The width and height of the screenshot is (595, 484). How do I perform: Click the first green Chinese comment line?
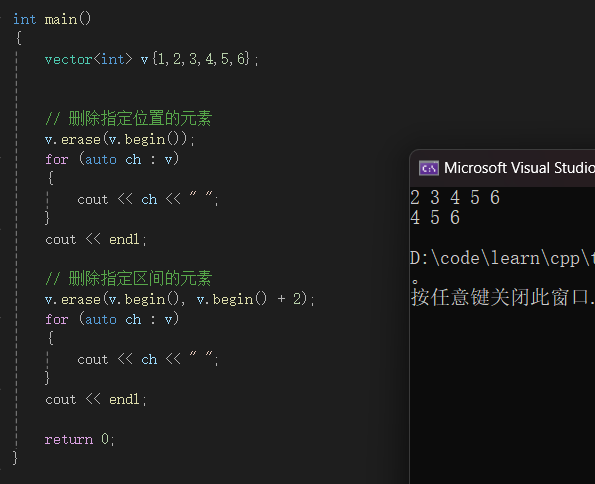pos(128,118)
